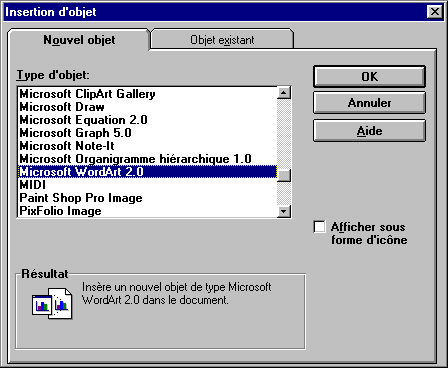Viewport: 448px width, 368px height.
Task: Select Microsoft Draw object type
Action: pyautogui.click(x=147, y=107)
